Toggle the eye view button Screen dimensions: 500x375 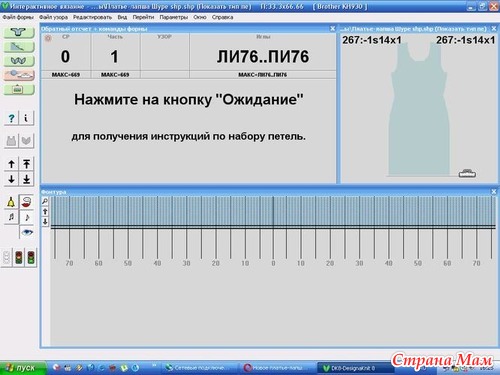click(x=26, y=232)
